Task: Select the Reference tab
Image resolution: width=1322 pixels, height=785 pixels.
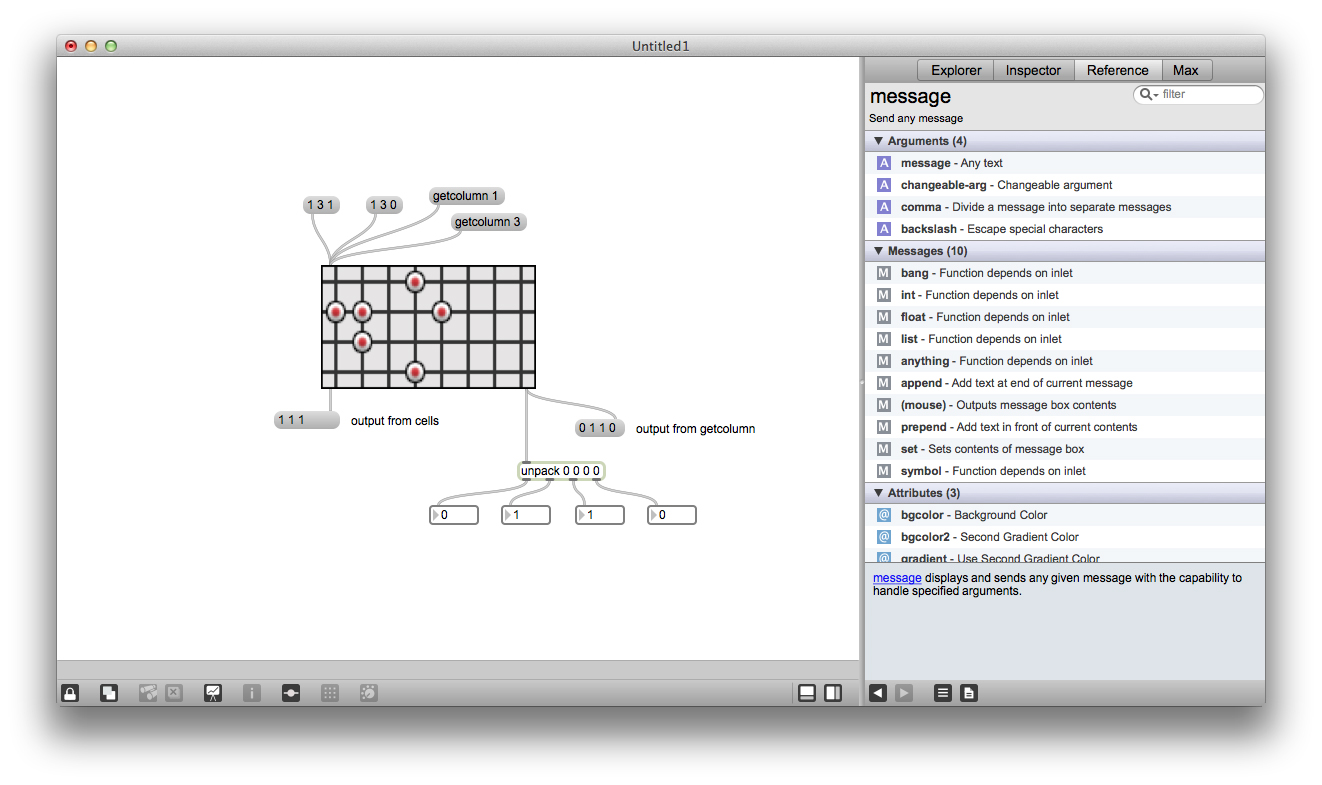Action: coord(1118,70)
